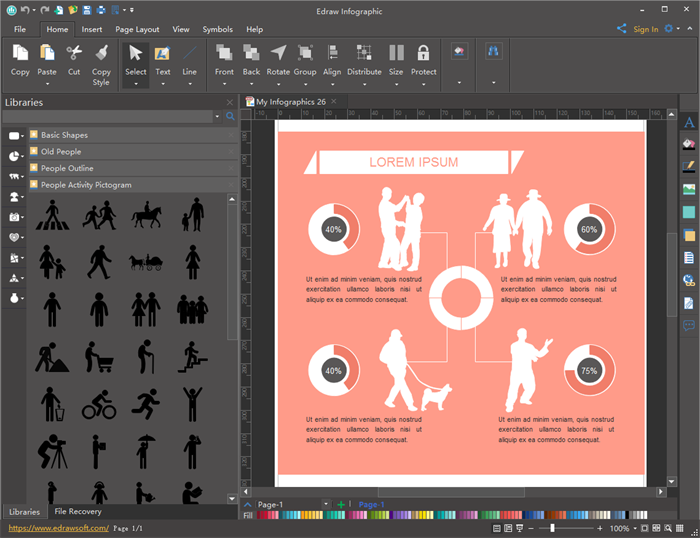Screen dimensions: 700x538
Task: Open the Page Layout ribbon tab
Action: [137, 30]
